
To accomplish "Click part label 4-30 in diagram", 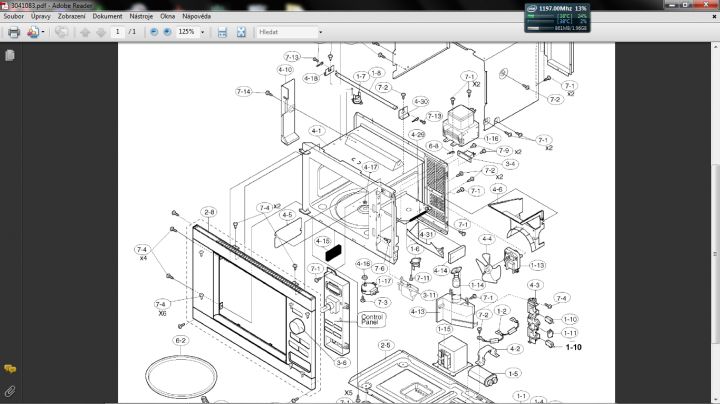I will (421, 101).
